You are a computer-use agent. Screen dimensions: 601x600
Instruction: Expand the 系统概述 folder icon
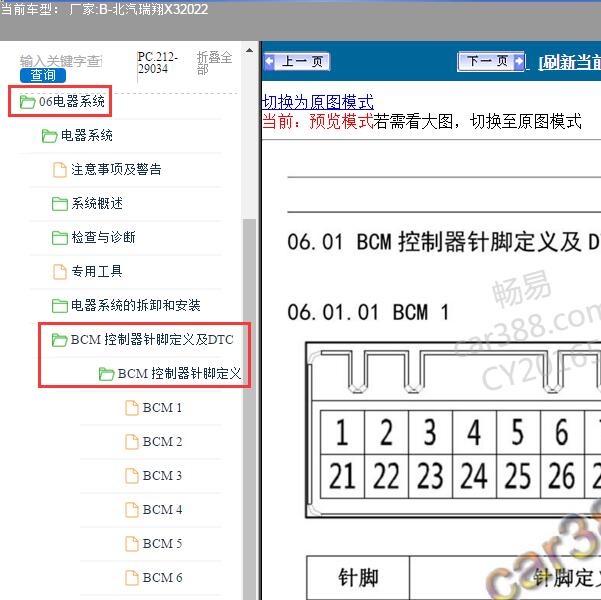(60, 204)
